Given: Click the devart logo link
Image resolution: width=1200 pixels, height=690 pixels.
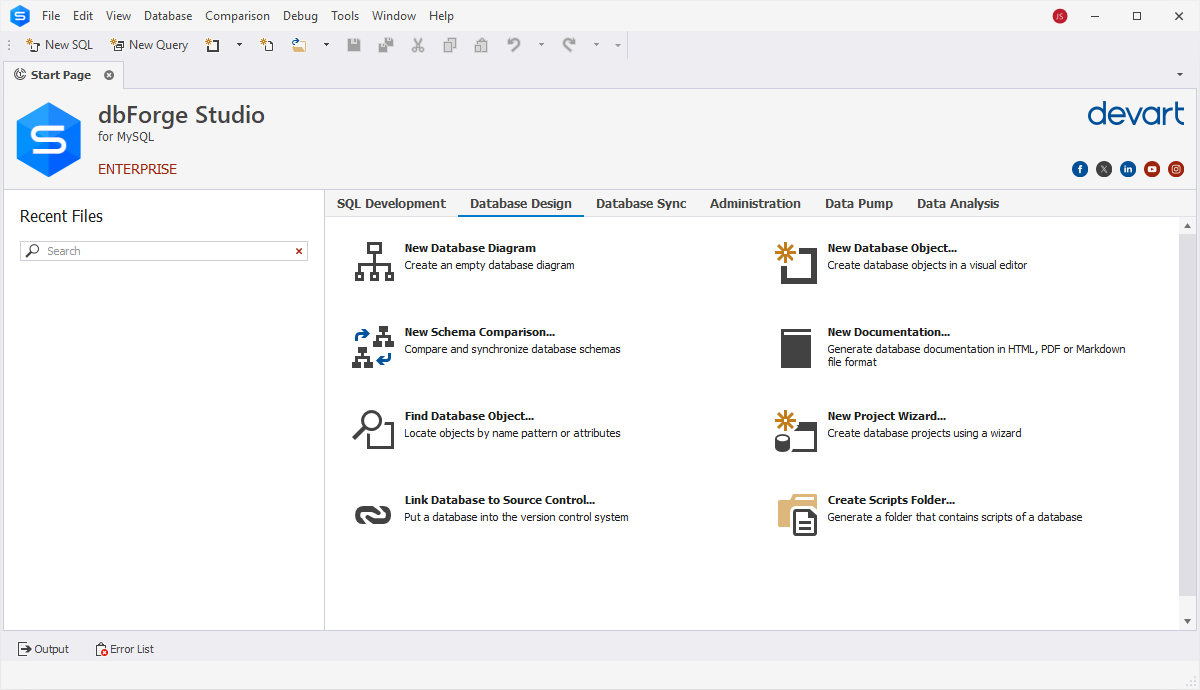Looking at the screenshot, I should point(1135,113).
